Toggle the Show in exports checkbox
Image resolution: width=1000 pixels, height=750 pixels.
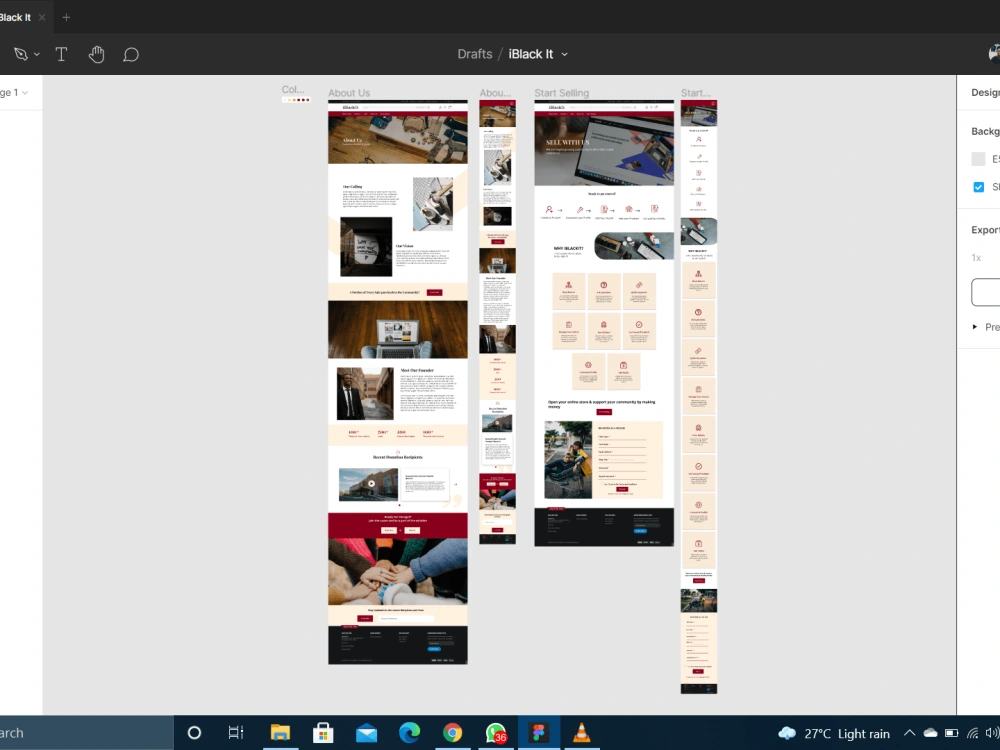coord(978,187)
